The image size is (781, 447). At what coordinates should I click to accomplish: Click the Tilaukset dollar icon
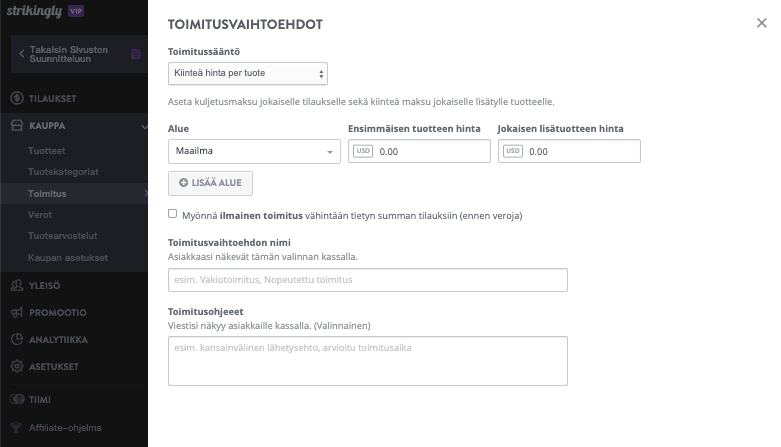coord(17,98)
